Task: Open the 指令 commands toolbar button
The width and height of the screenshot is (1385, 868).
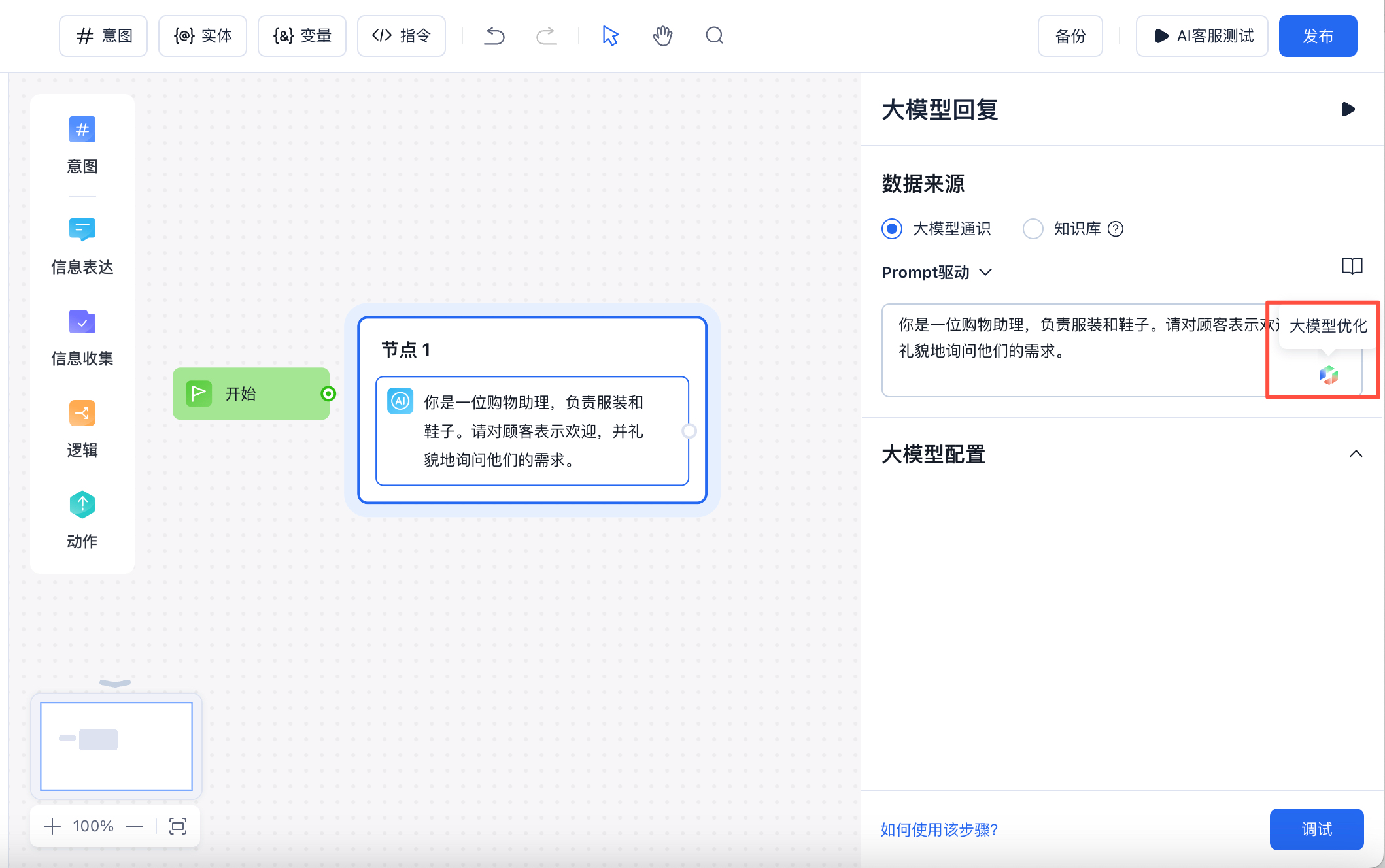Action: [402, 36]
